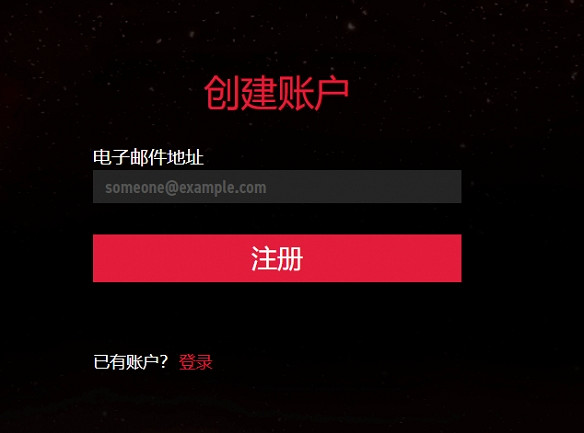This screenshot has height=433, width=584.
Task: Select the gray email text box
Action: click(x=277, y=187)
